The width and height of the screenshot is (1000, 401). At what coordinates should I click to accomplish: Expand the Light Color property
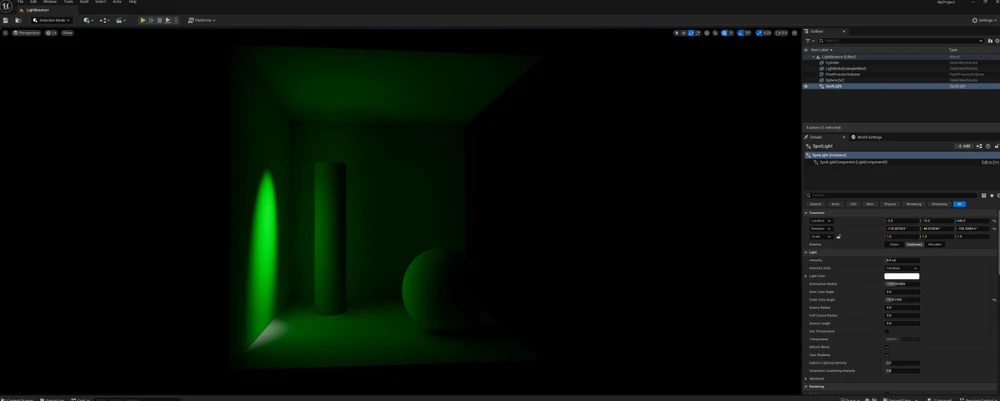[806, 276]
